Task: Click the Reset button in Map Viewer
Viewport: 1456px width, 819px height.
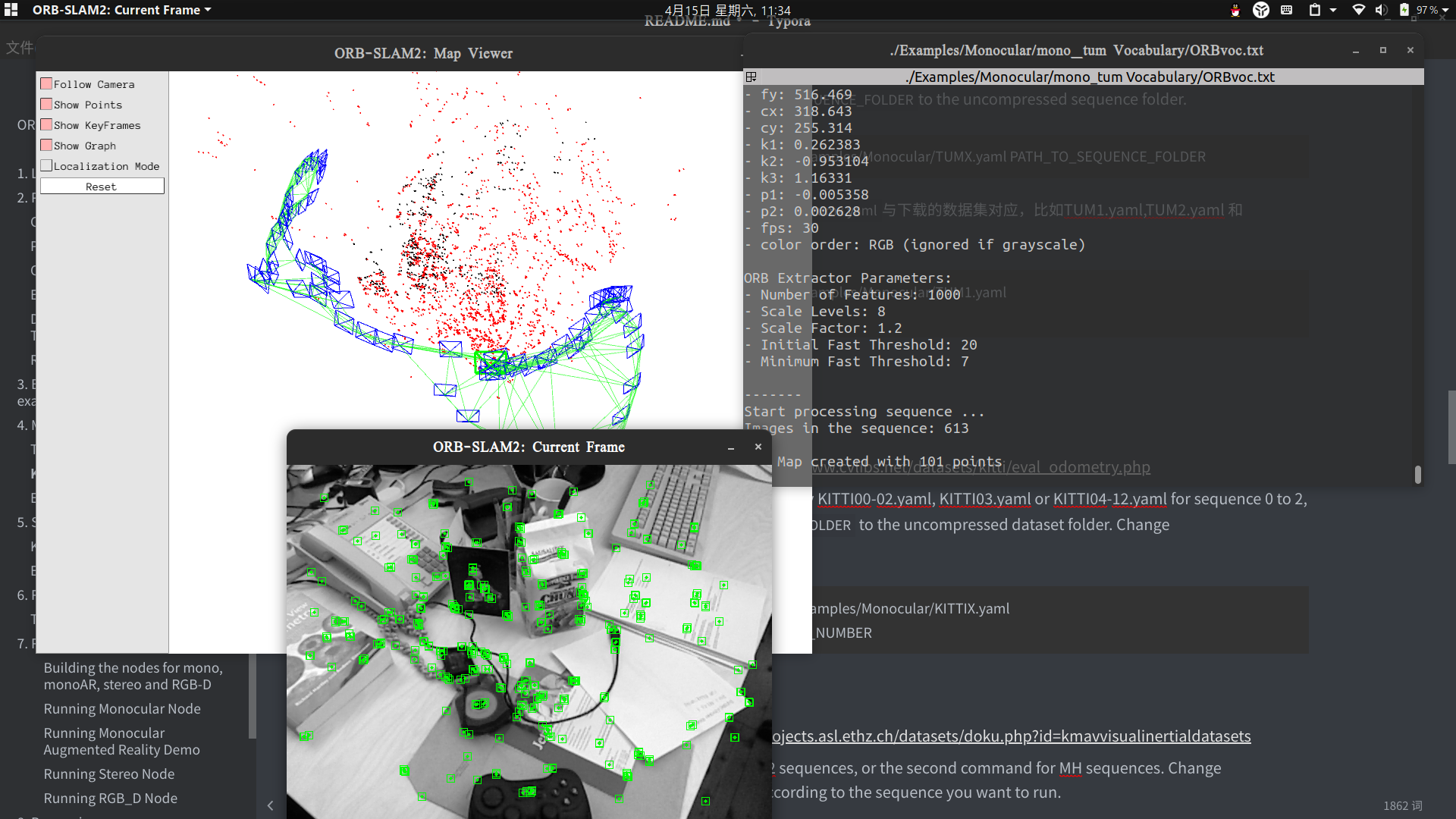Action: 102,187
